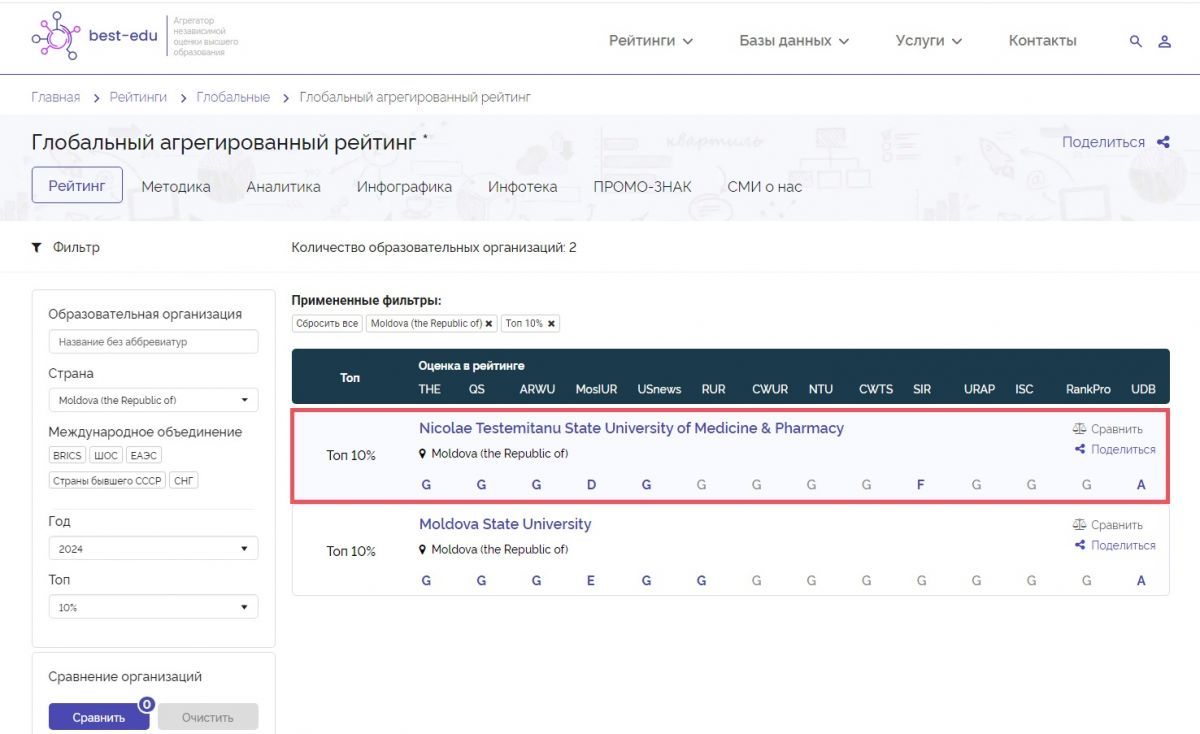Type in the organization name search field
The image size is (1200, 734).
pos(153,342)
